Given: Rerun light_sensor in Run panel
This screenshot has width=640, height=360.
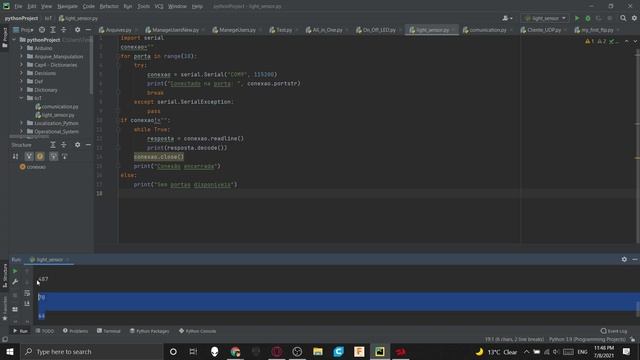Looking at the screenshot, I should point(15,271).
